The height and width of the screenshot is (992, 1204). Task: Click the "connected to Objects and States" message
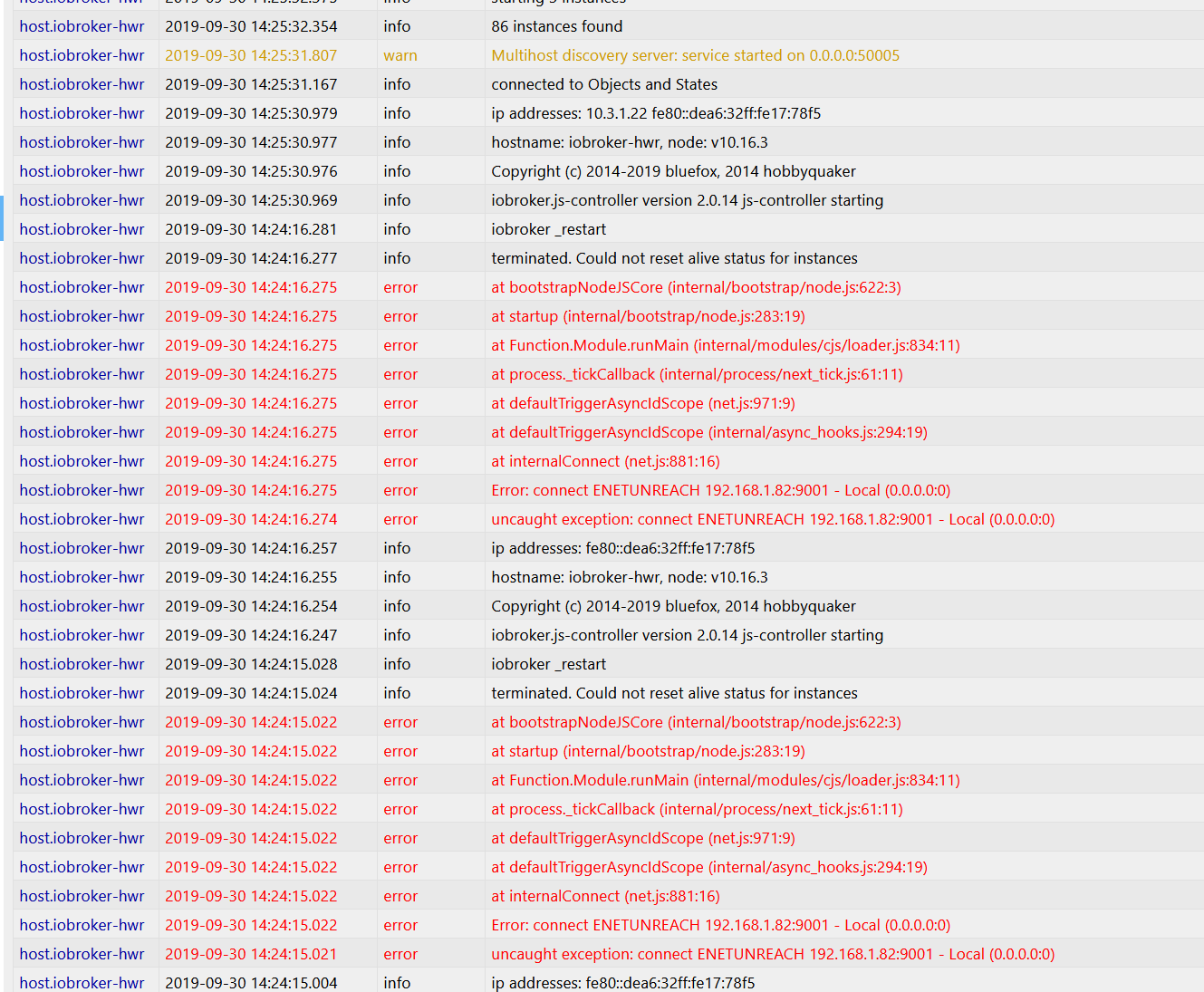[x=604, y=84]
